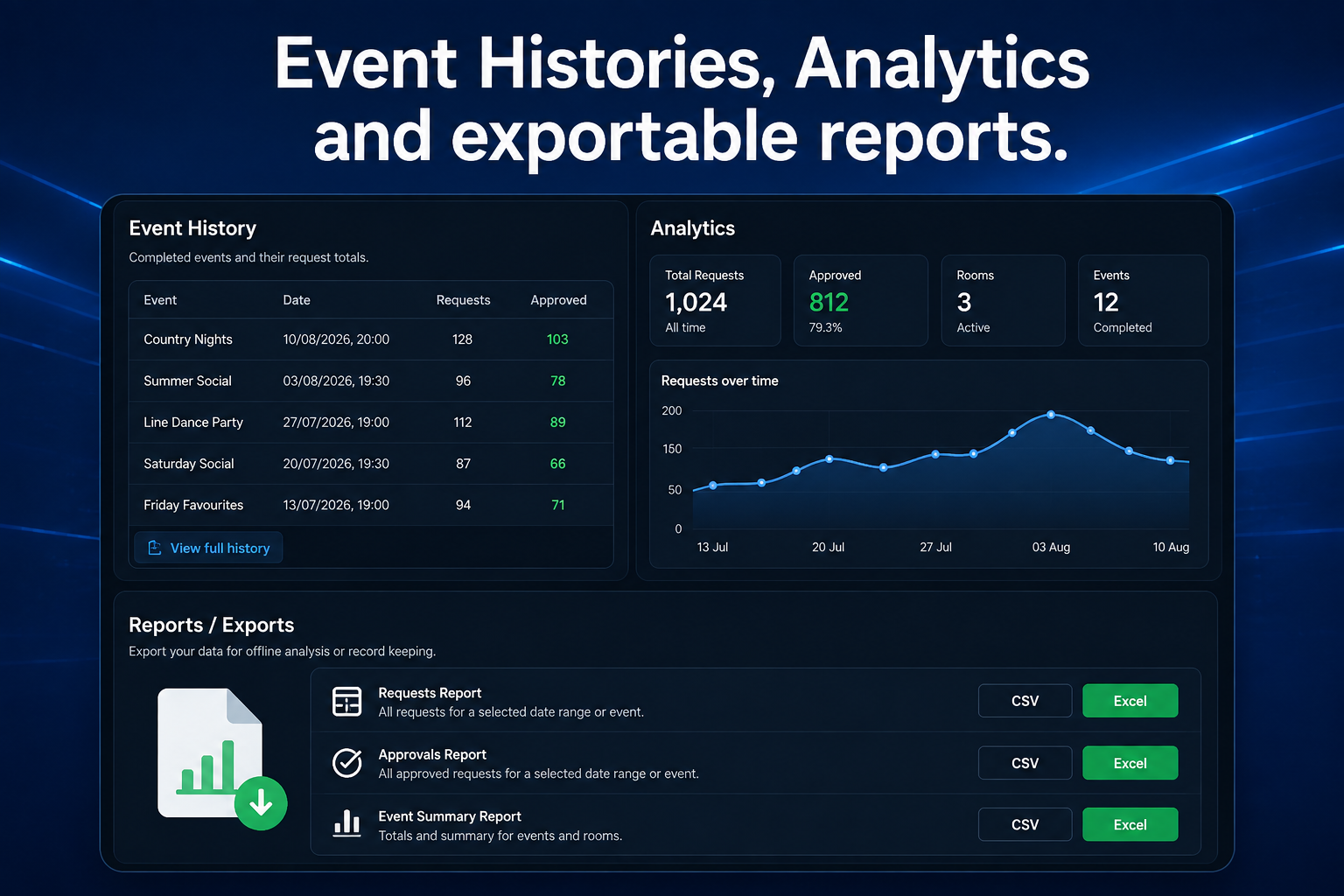Click the peak data point above 03 Aug
Viewport: 1344px width, 896px height.
[1051, 415]
